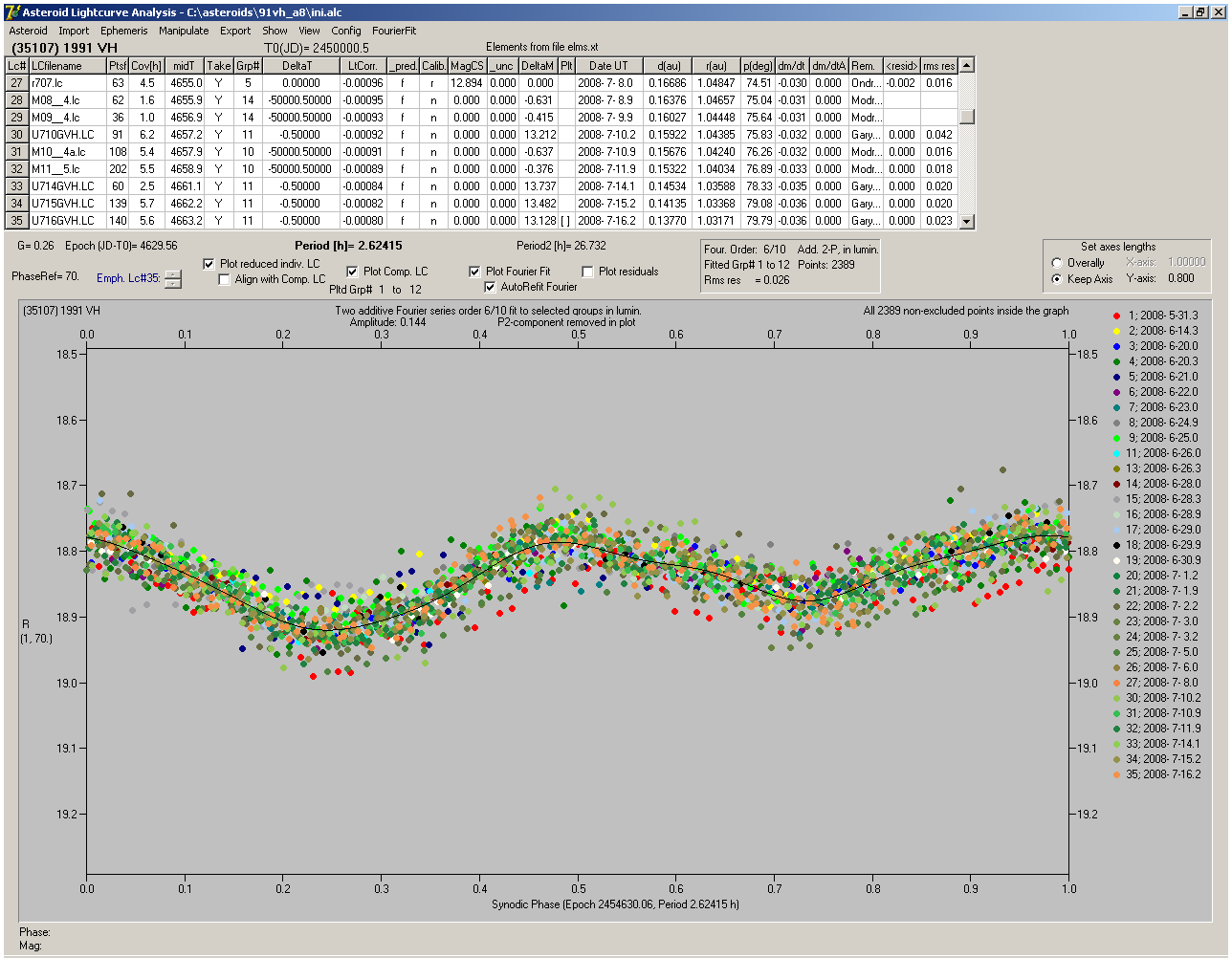Image resolution: width=1232 pixels, height=958 pixels.
Task: Click the U714GVH.LC filename cell
Action: (66, 186)
